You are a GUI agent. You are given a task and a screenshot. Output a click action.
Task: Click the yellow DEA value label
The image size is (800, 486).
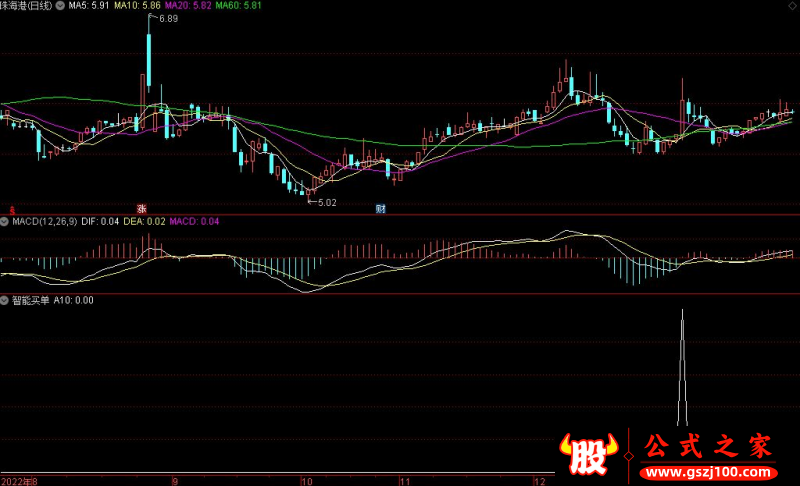[147, 221]
